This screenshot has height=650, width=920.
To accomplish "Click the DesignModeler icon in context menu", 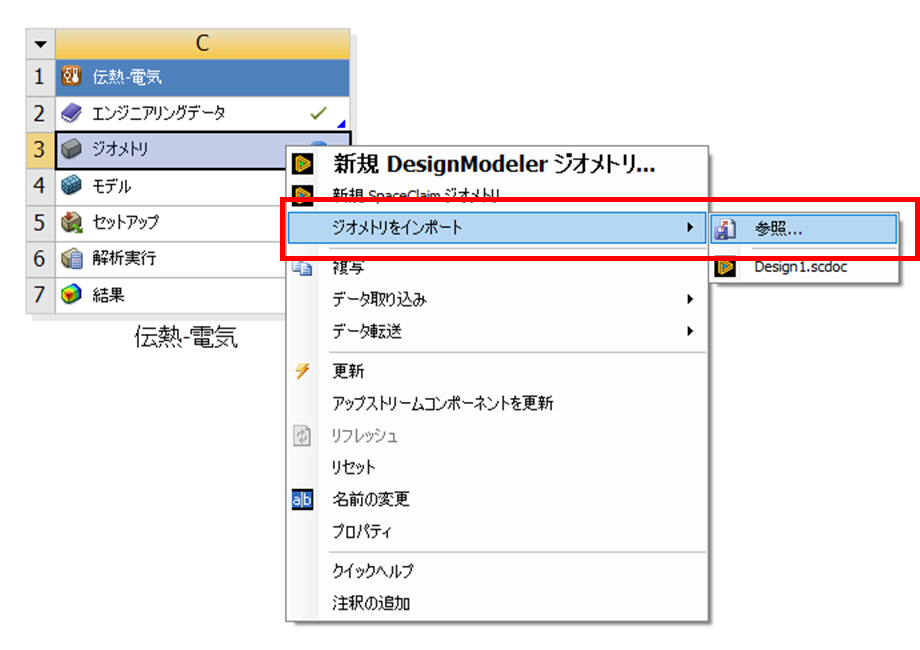I will pyautogui.click(x=303, y=164).
